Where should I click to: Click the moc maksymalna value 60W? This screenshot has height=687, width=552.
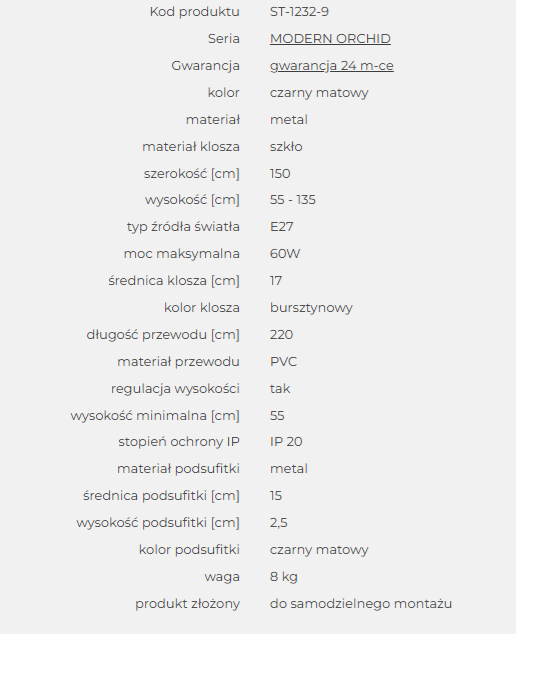pyautogui.click(x=285, y=254)
